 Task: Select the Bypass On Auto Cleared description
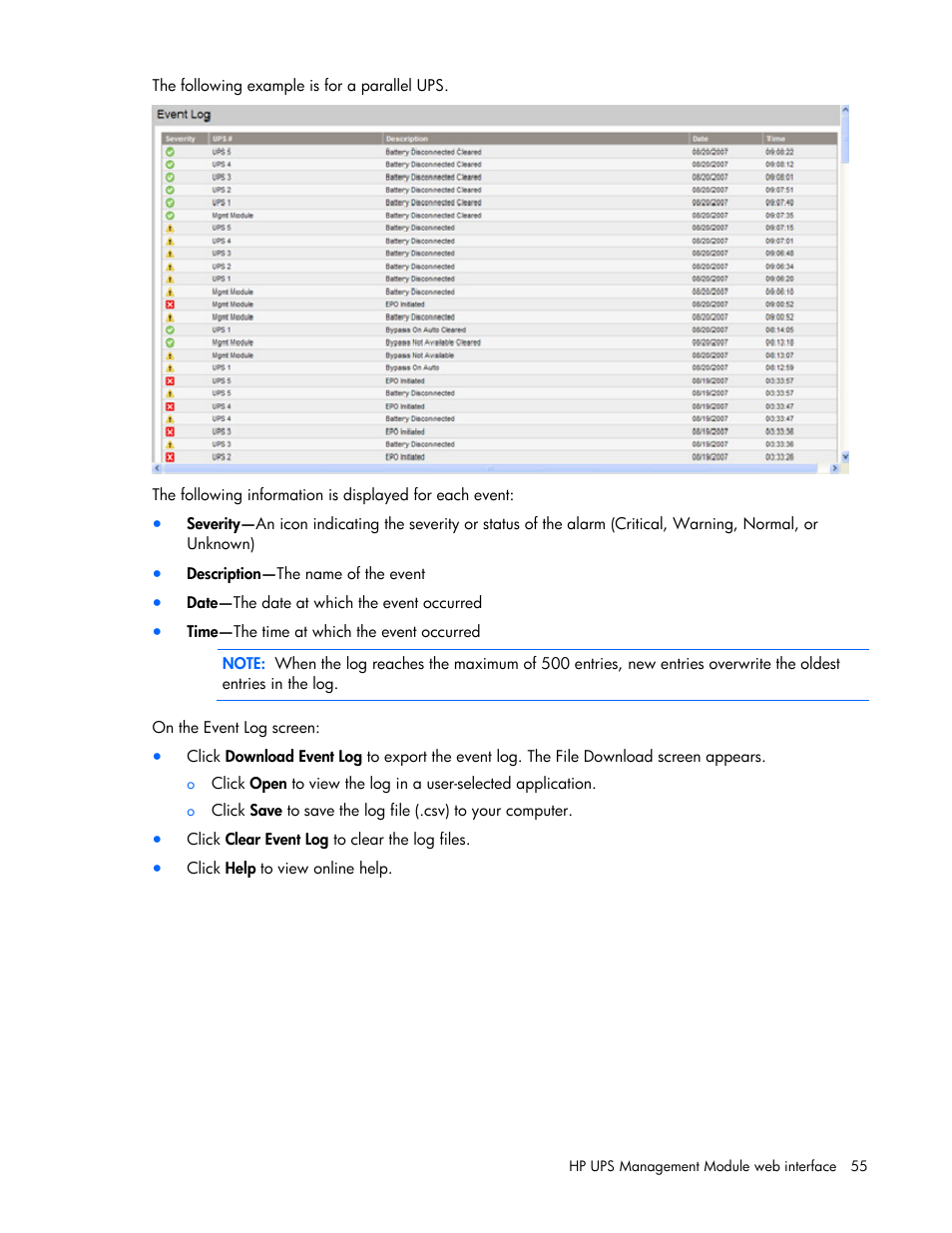pyautogui.click(x=426, y=329)
